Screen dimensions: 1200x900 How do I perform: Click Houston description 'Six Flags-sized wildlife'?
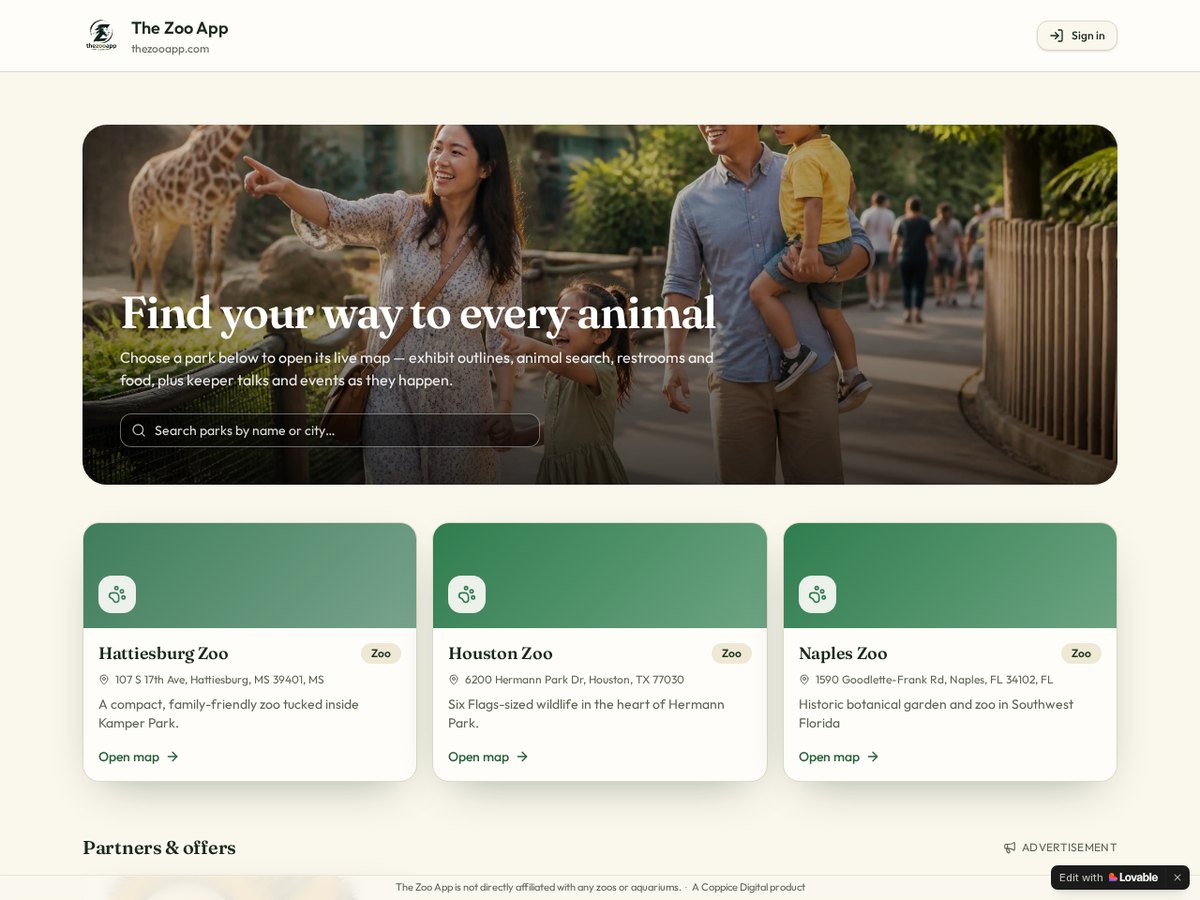pos(586,714)
